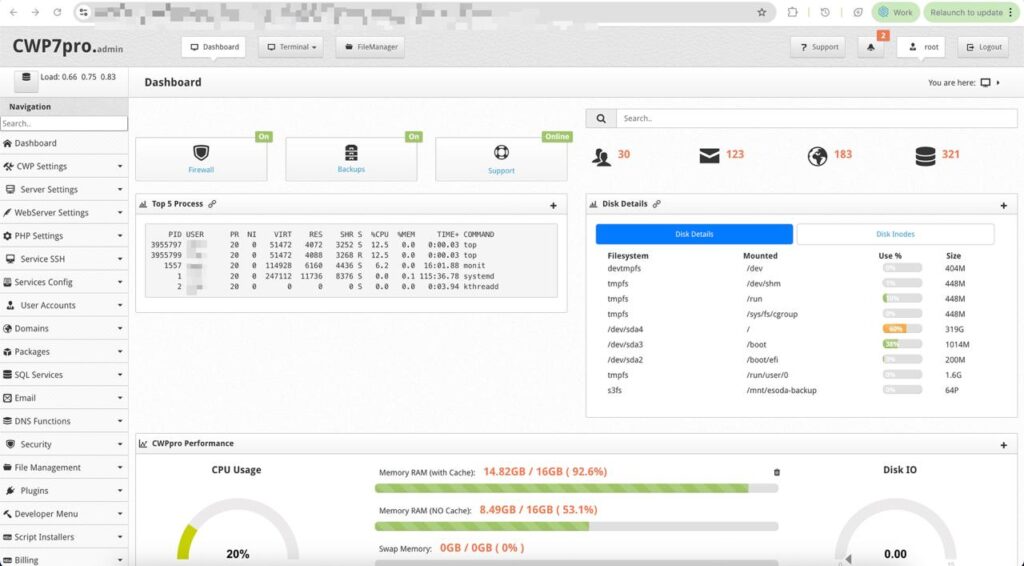Click the email envelope count icon
Viewport: 1024px width, 566px height.
coord(710,156)
